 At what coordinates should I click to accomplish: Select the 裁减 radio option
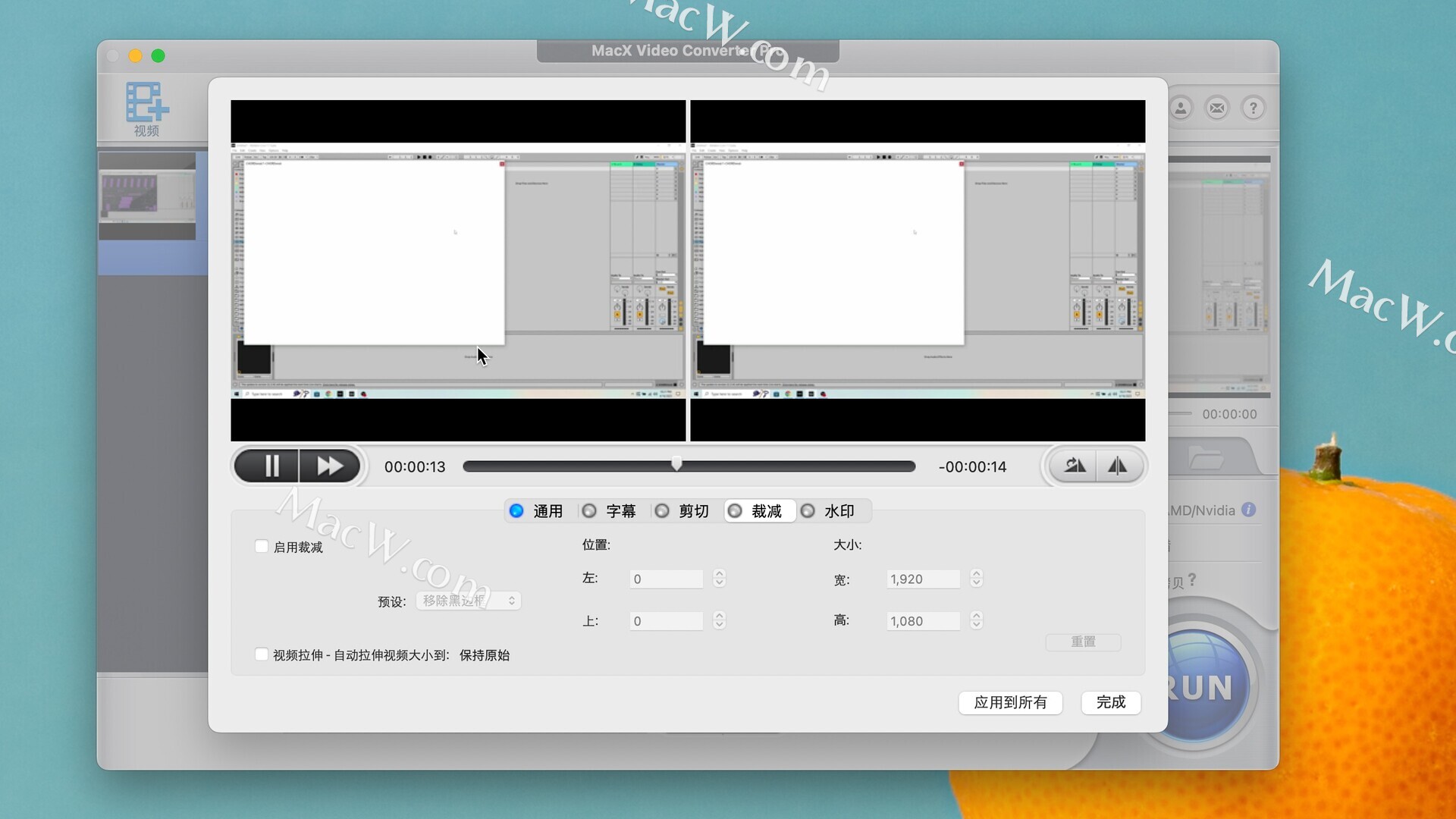(735, 510)
